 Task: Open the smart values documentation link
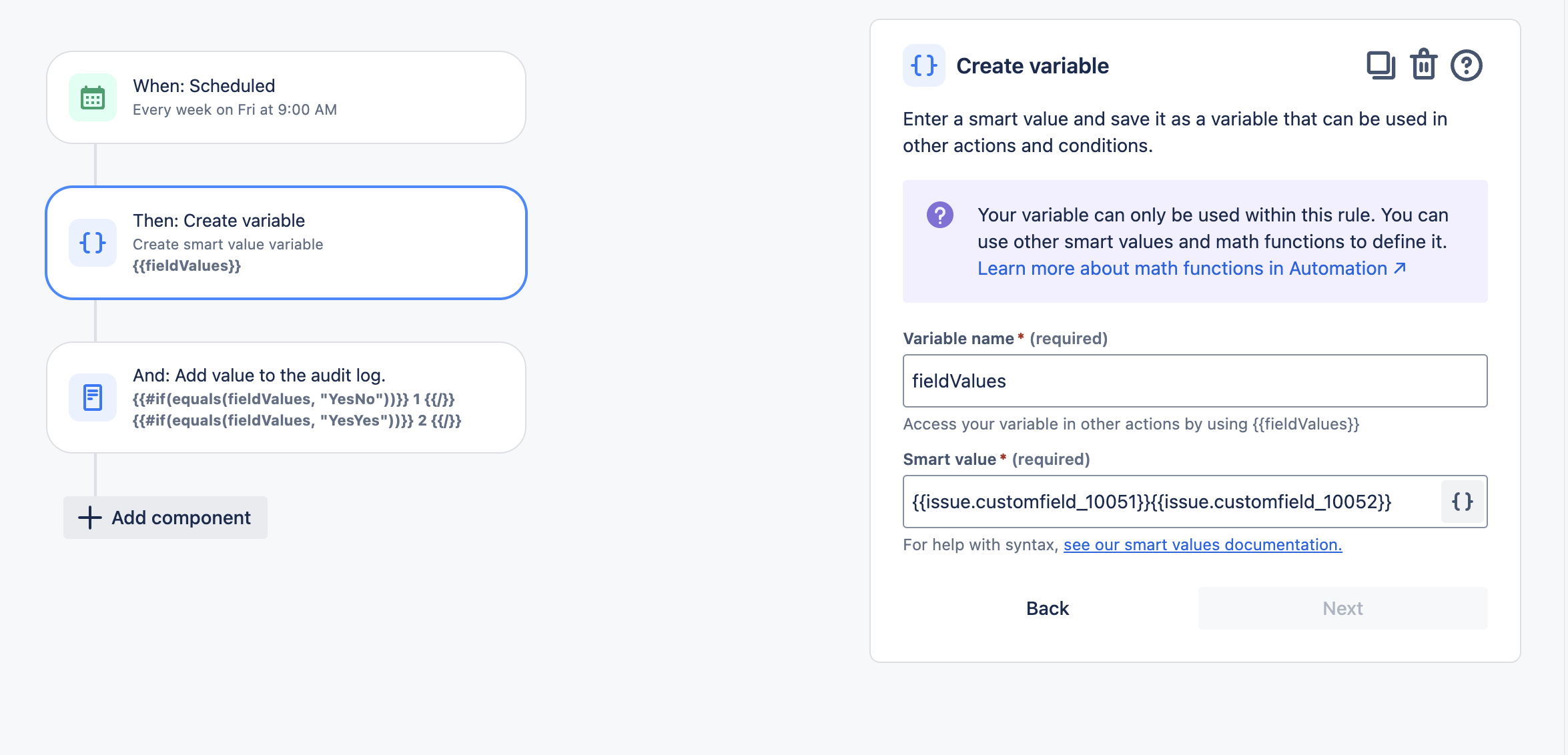(x=1202, y=545)
